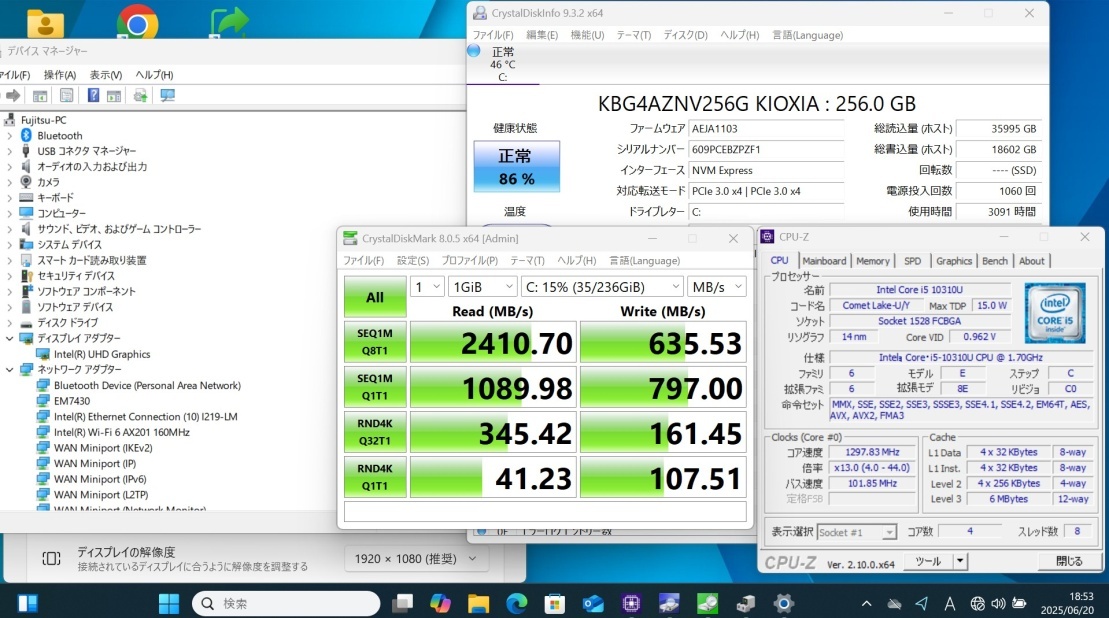Switch to CPU-Z purple chip taskbar icon
The width and height of the screenshot is (1109, 618).
point(631,603)
